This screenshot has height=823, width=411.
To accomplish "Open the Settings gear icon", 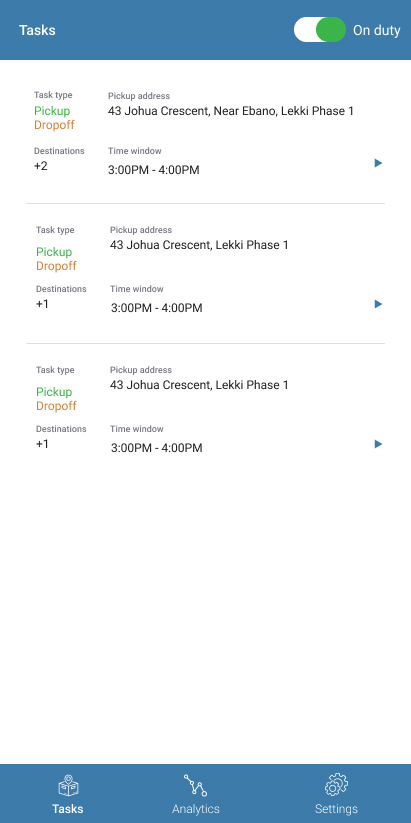I will 336,785.
